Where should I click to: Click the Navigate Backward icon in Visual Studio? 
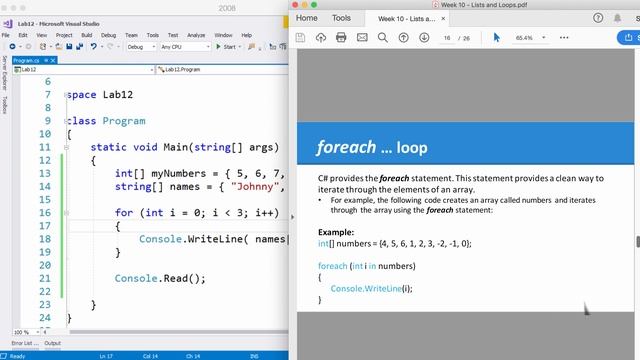click(13, 47)
